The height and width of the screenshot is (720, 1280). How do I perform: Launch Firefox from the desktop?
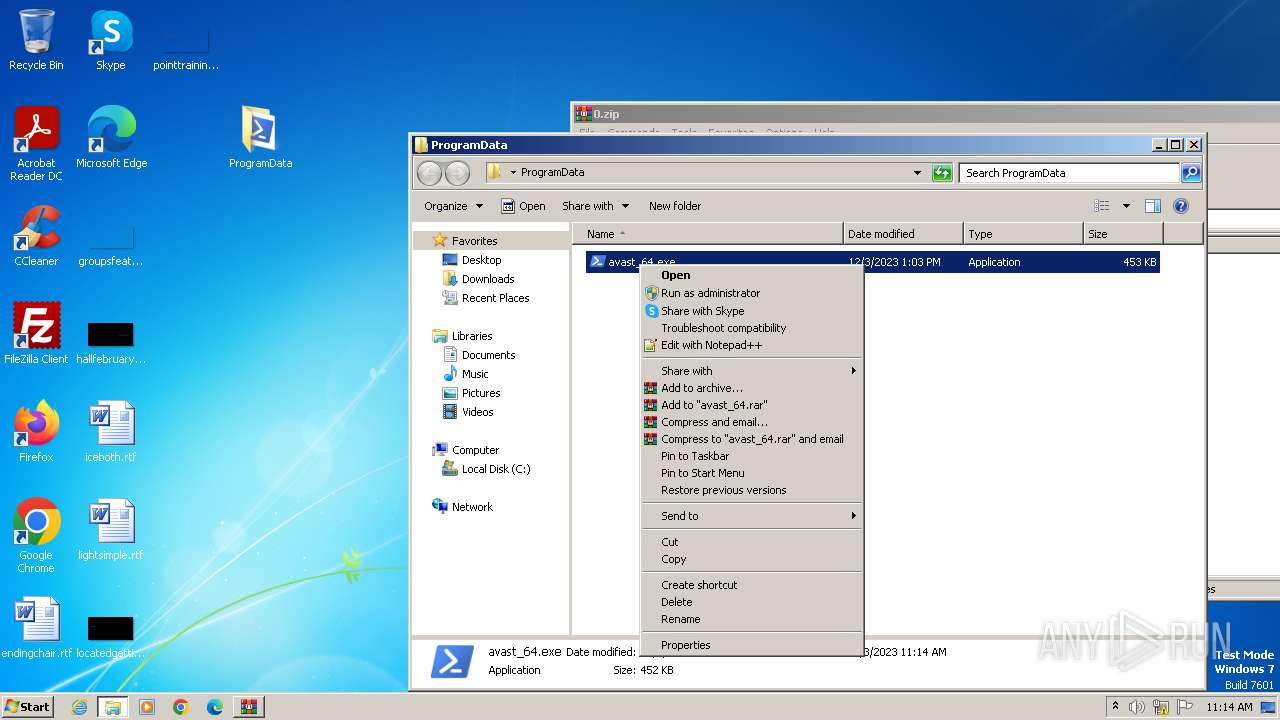click(36, 432)
